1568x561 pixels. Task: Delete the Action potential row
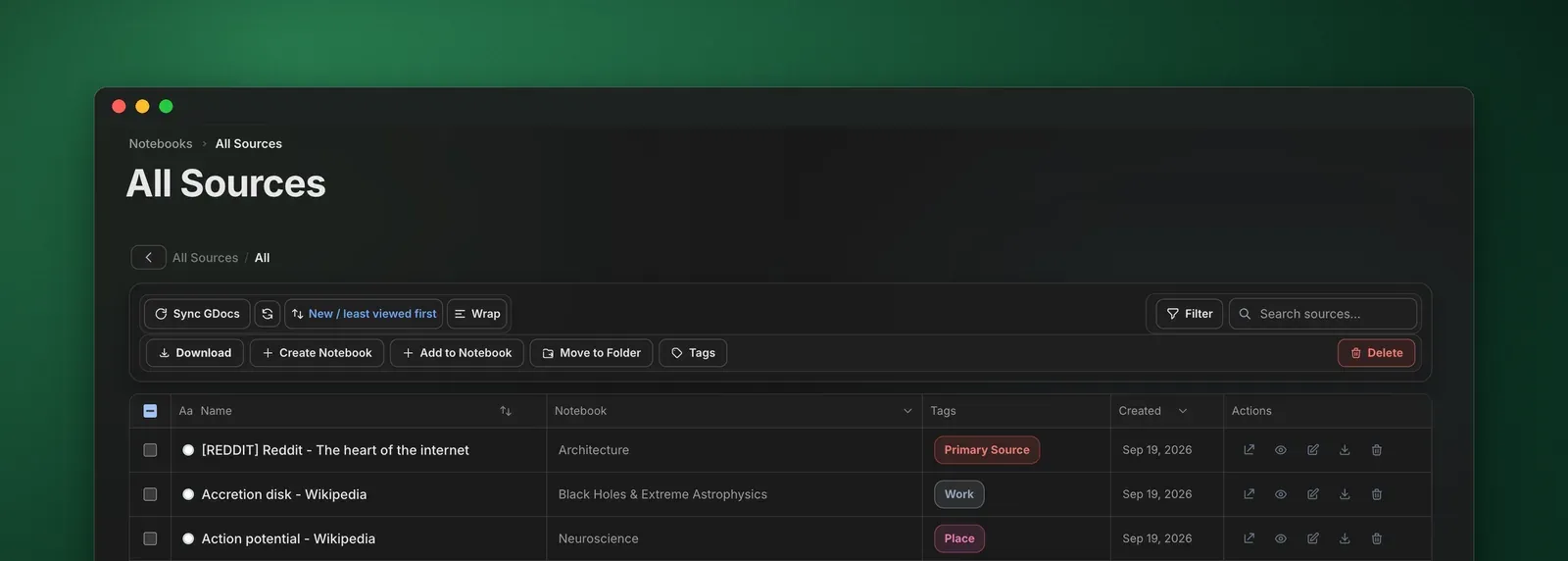click(1377, 538)
